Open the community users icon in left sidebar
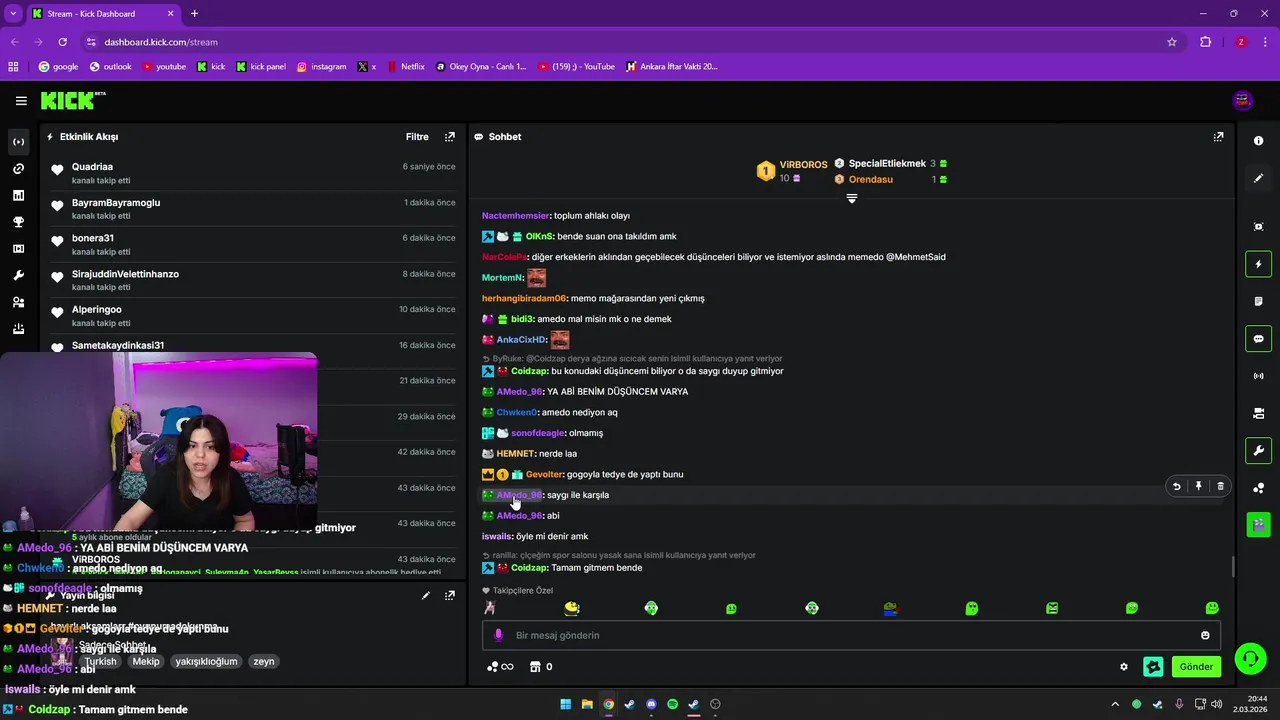The image size is (1280, 720). click(x=18, y=302)
